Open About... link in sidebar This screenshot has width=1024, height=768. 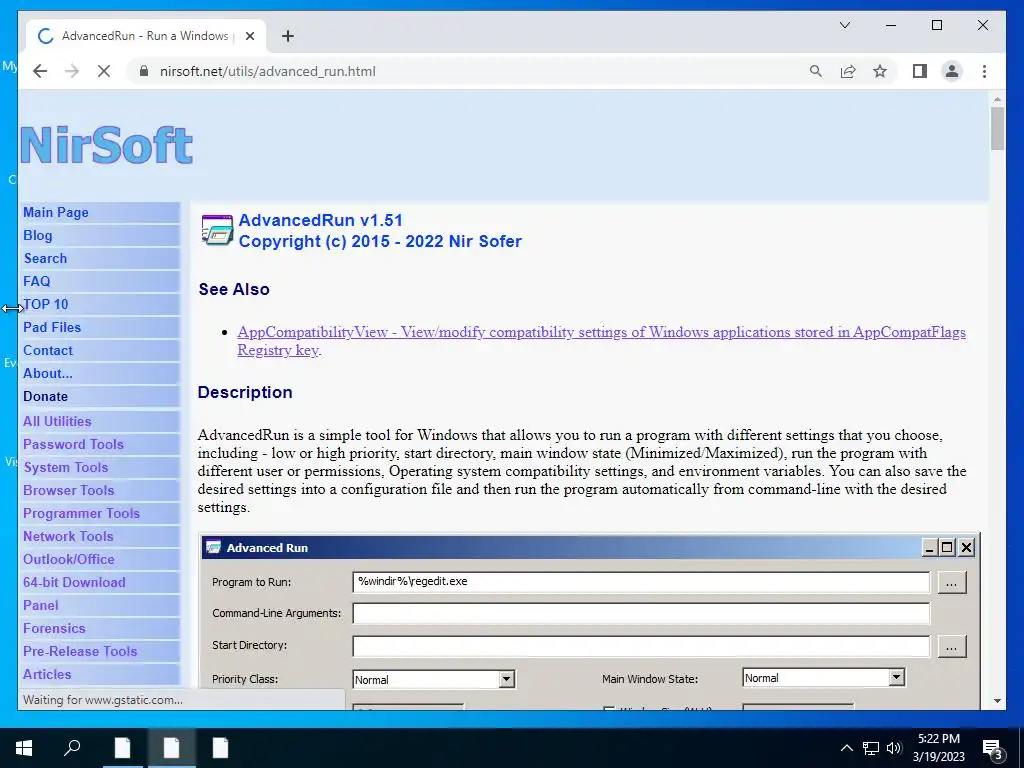(48, 373)
